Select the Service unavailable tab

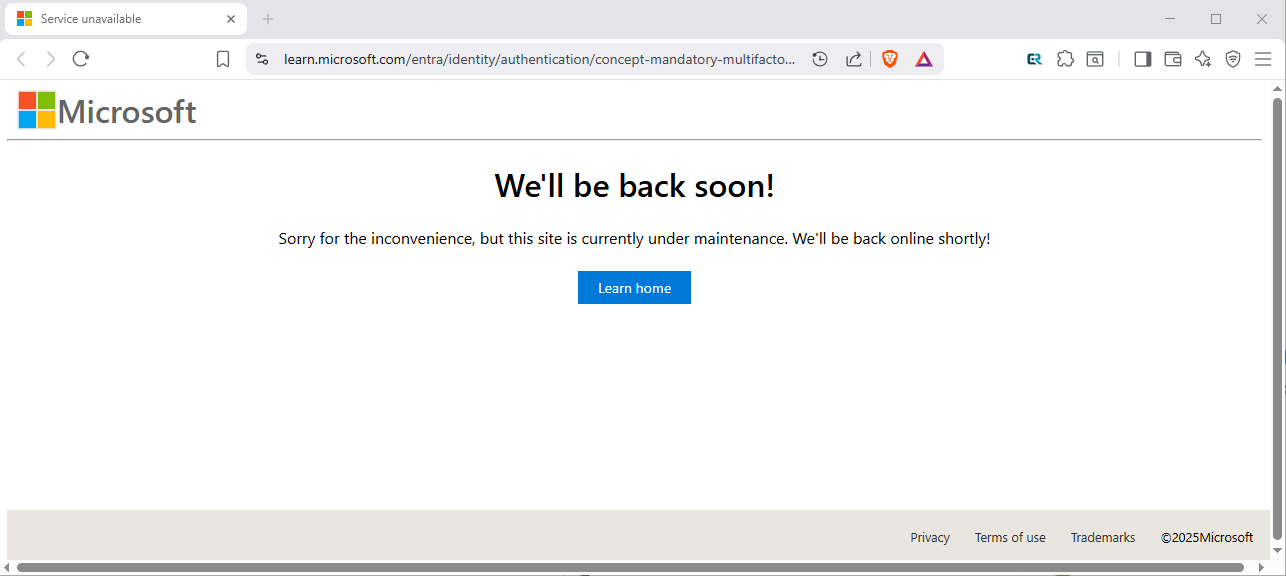coord(126,19)
